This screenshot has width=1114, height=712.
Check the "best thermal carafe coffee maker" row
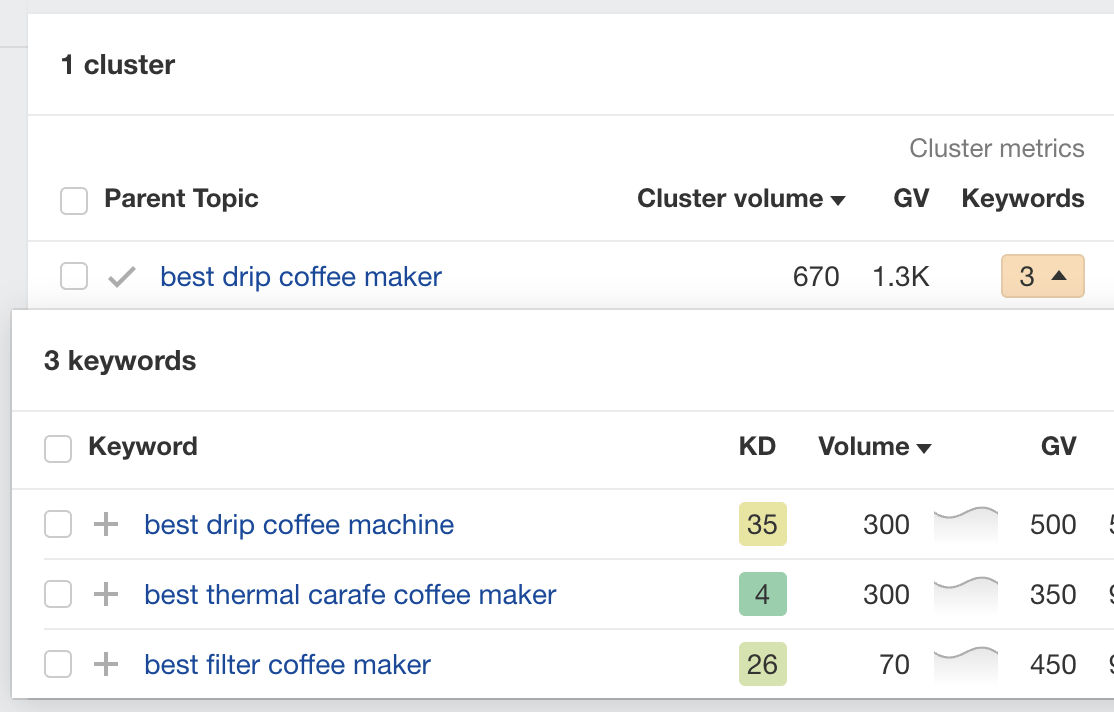click(57, 594)
